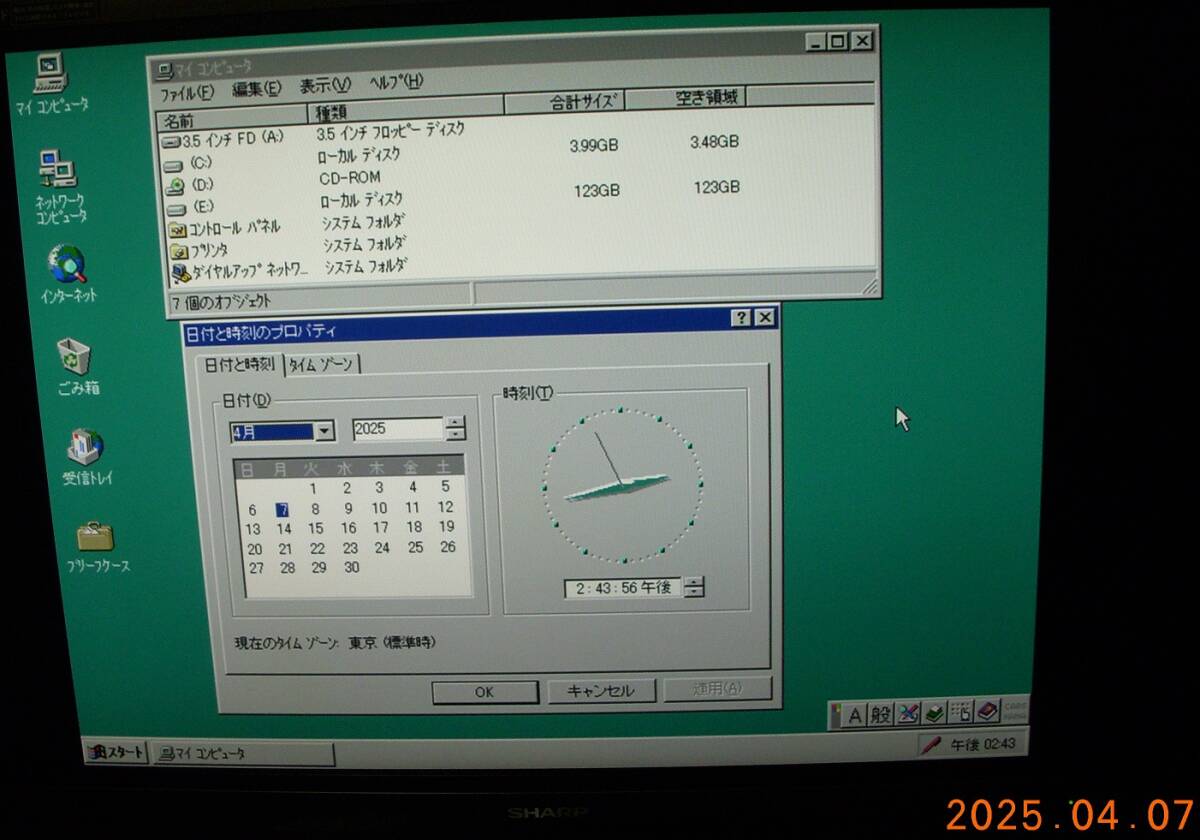Screen dimensions: 1200x840
Task: Select the local disk (E:) drive
Action: click(x=189, y=207)
